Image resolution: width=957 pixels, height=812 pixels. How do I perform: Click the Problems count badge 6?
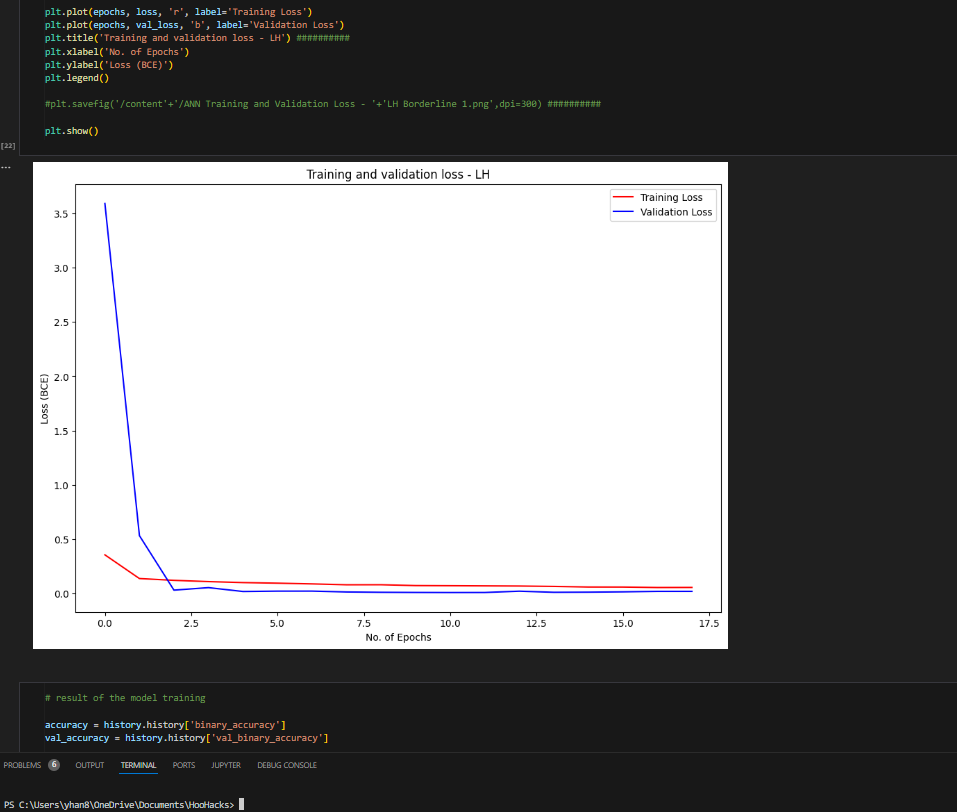(54, 764)
